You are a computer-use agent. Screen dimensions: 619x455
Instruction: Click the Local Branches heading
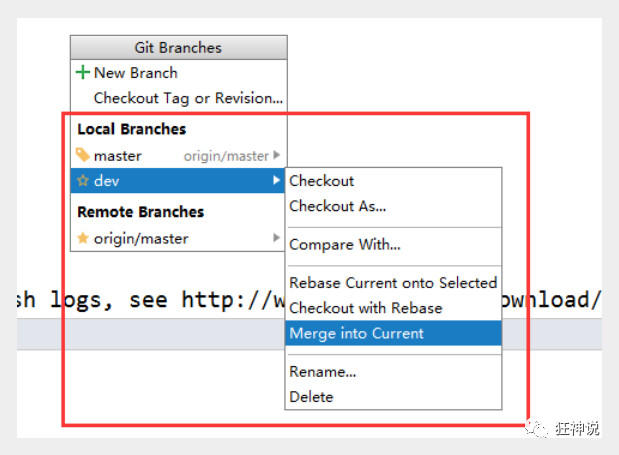pyautogui.click(x=131, y=129)
